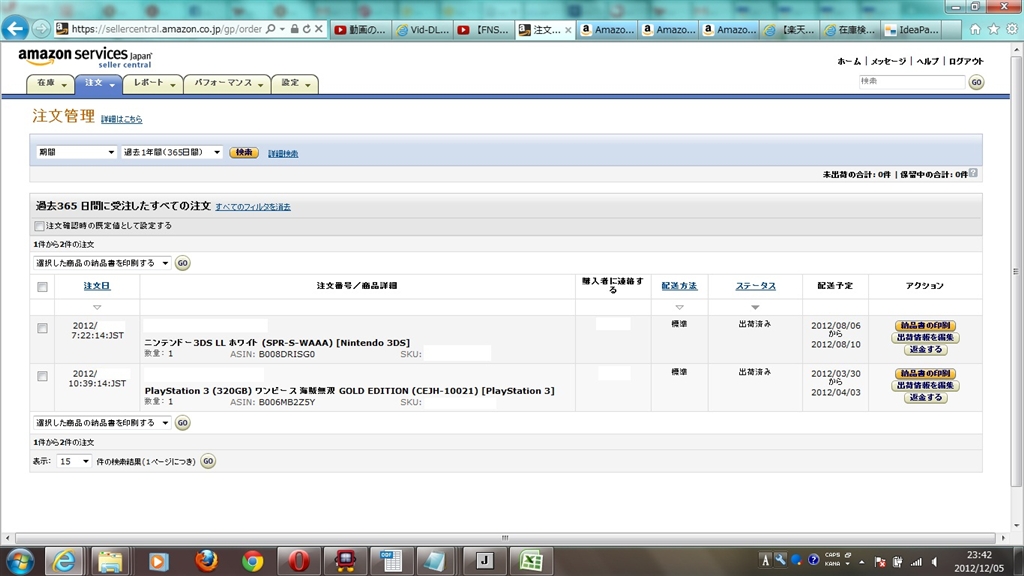Screen dimensions: 1024x576
Task: Launch Firefox from the taskbar
Action: point(206,561)
